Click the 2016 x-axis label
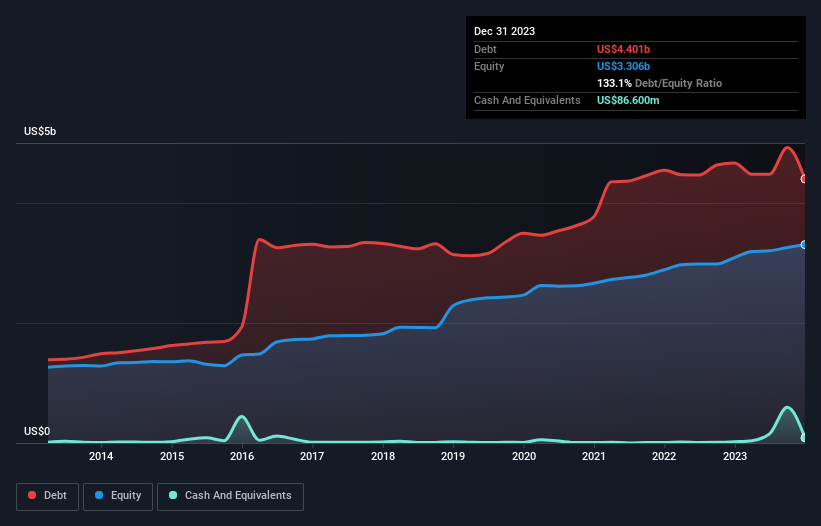 (x=242, y=456)
